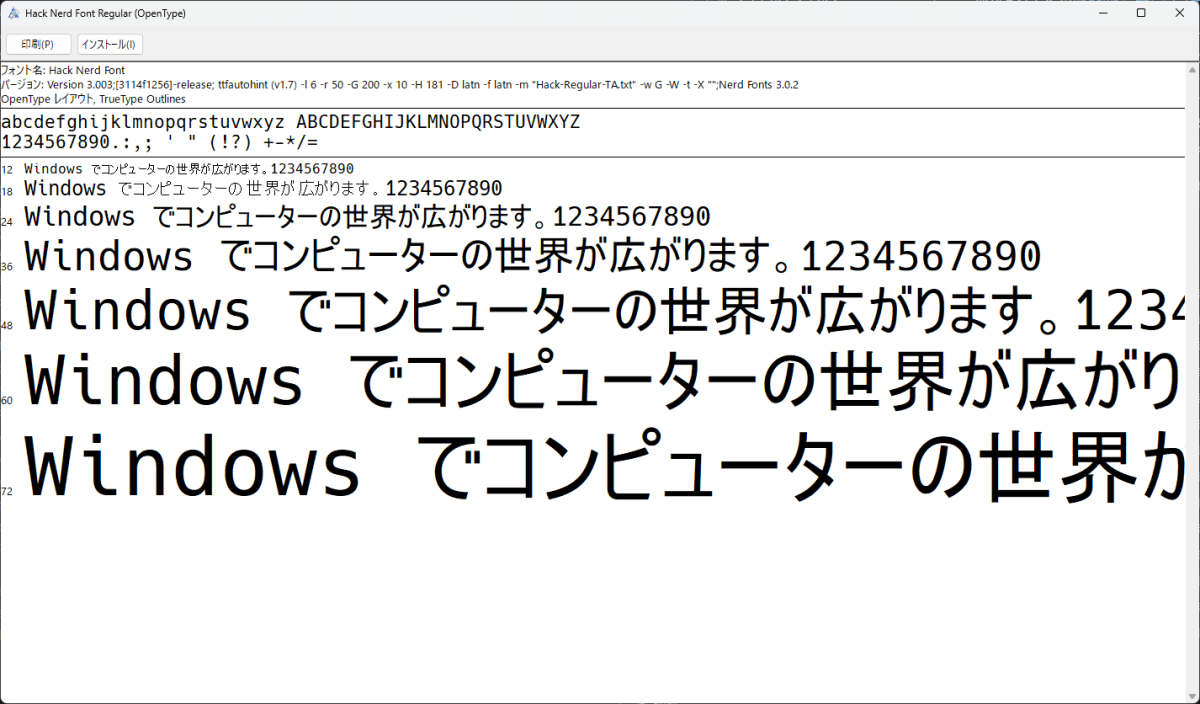This screenshot has width=1200, height=704.
Task: Click the size label 12
Action: click(8, 170)
